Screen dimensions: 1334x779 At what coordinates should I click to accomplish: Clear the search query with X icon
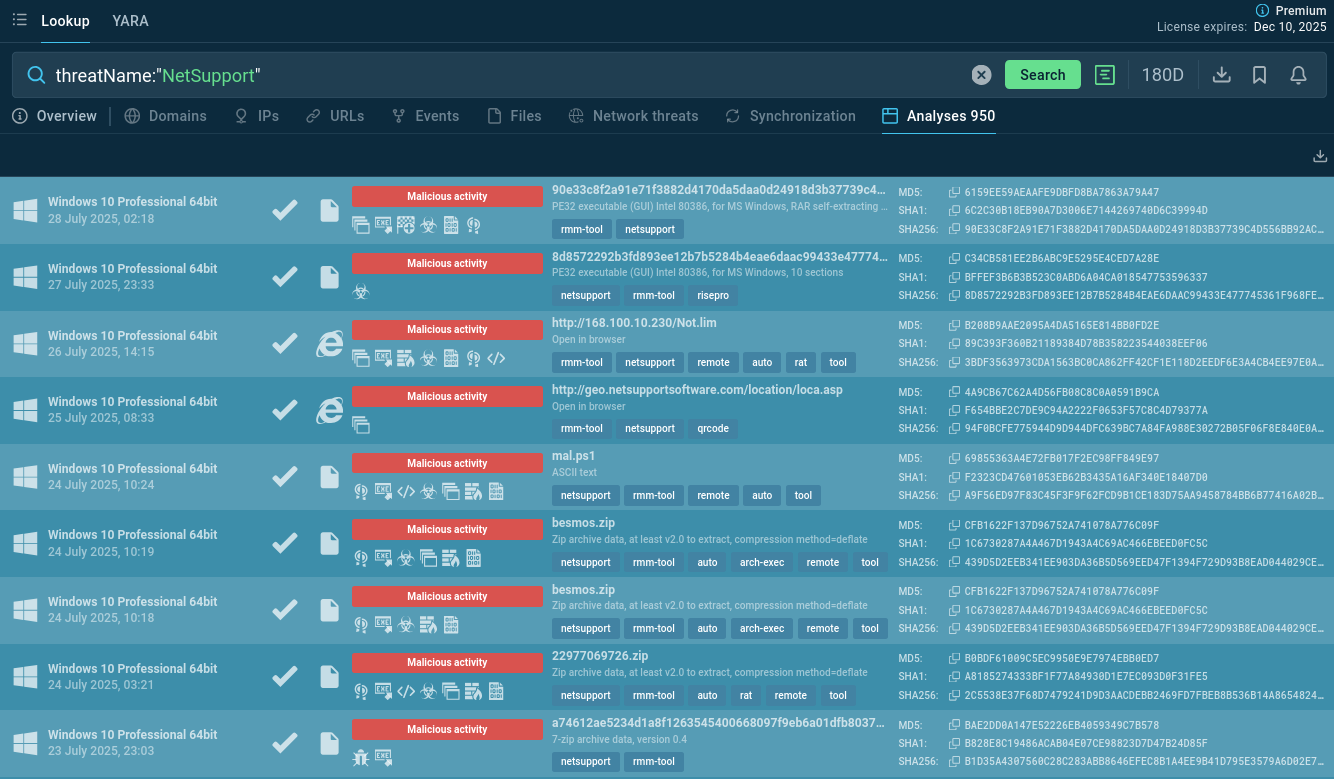[981, 75]
